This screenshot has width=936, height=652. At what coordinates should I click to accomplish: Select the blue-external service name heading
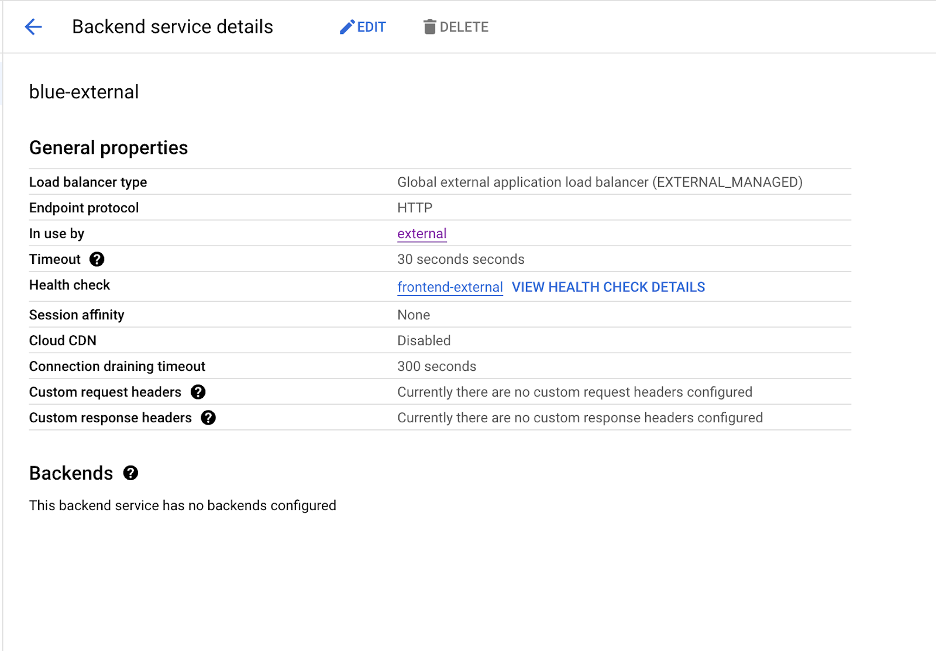(x=84, y=92)
